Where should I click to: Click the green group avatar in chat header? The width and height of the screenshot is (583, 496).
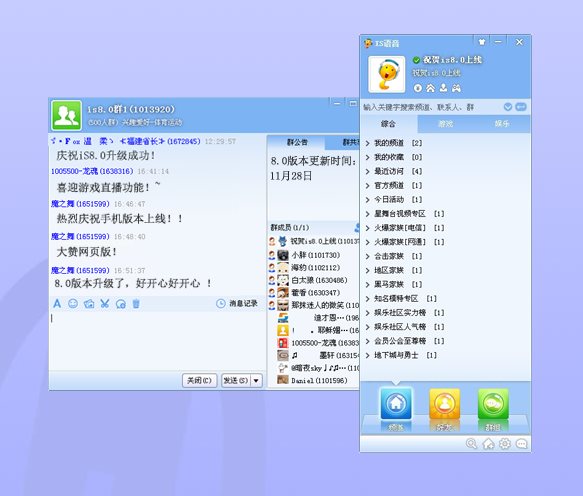pyautogui.click(x=67, y=115)
